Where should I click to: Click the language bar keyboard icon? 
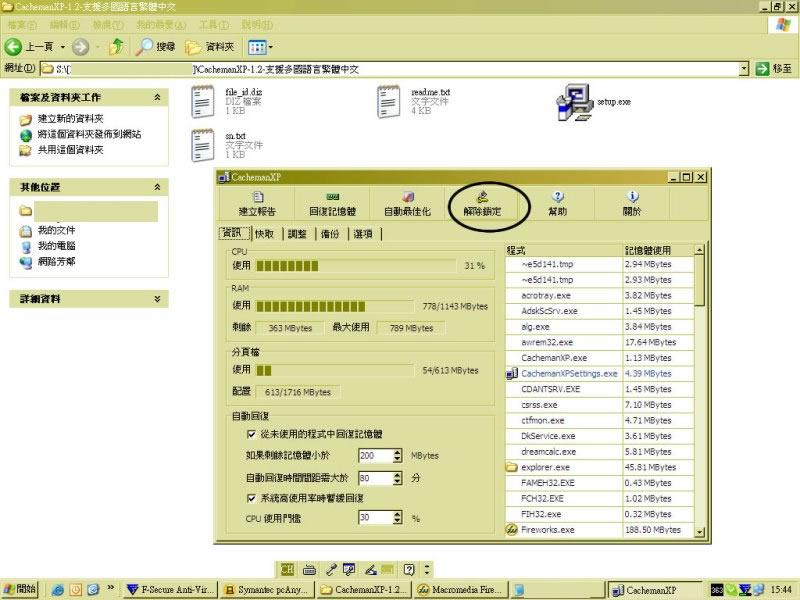pos(309,569)
